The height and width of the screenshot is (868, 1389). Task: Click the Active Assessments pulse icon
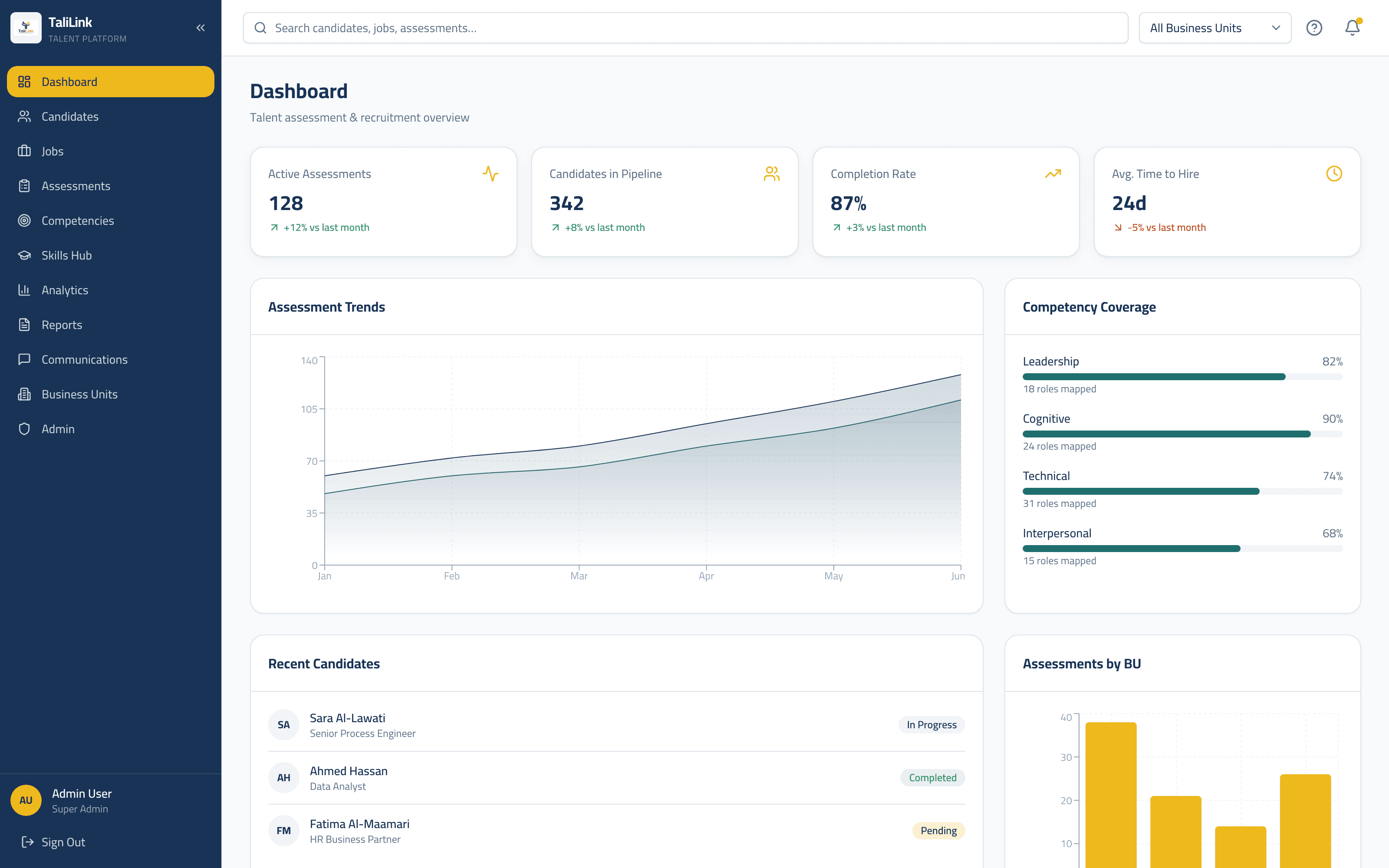point(490,173)
